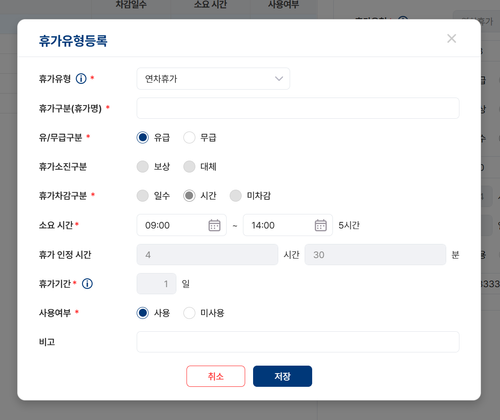Click the 휴가소진구분 label
This screenshot has width=500, height=420.
[63, 166]
